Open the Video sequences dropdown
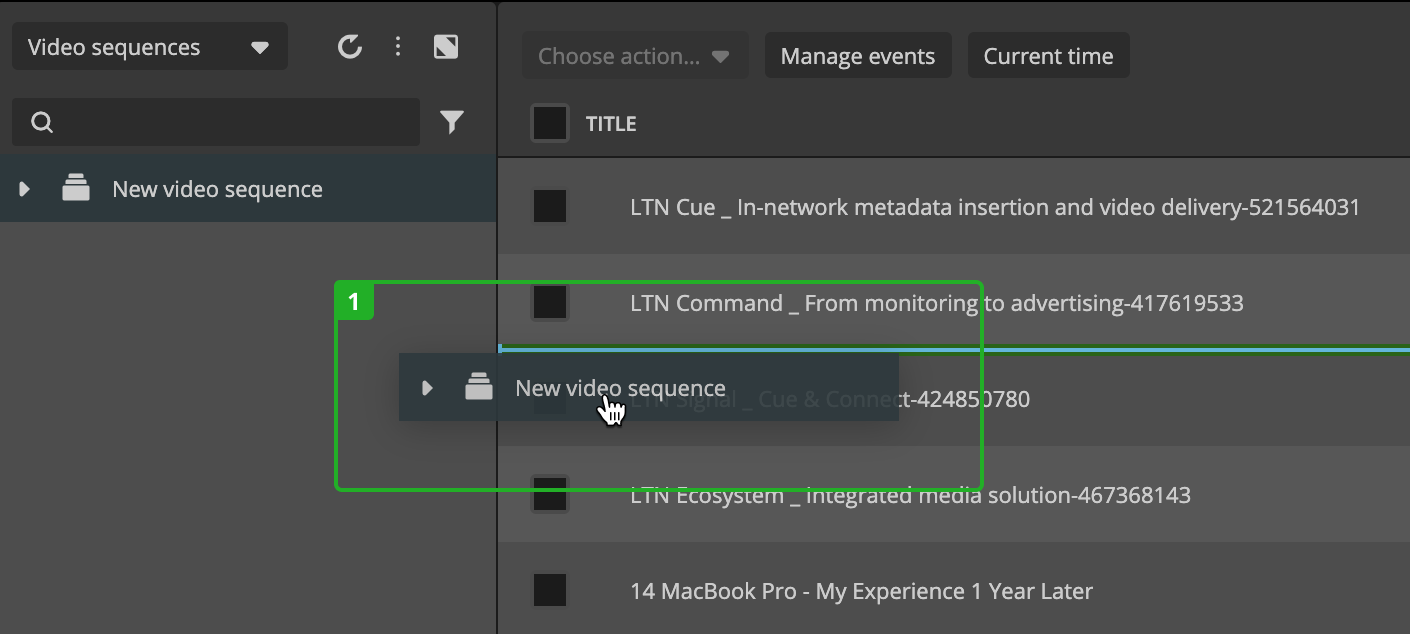Viewport: 1410px width, 634px height. pyautogui.click(x=149, y=47)
